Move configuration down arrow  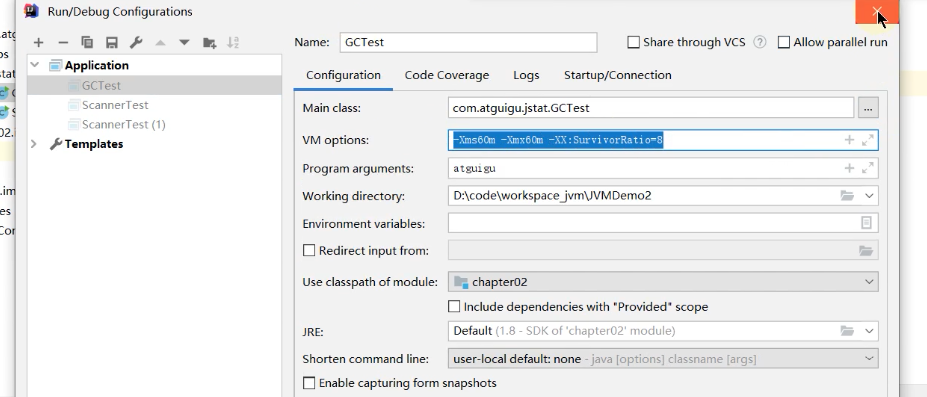click(184, 43)
